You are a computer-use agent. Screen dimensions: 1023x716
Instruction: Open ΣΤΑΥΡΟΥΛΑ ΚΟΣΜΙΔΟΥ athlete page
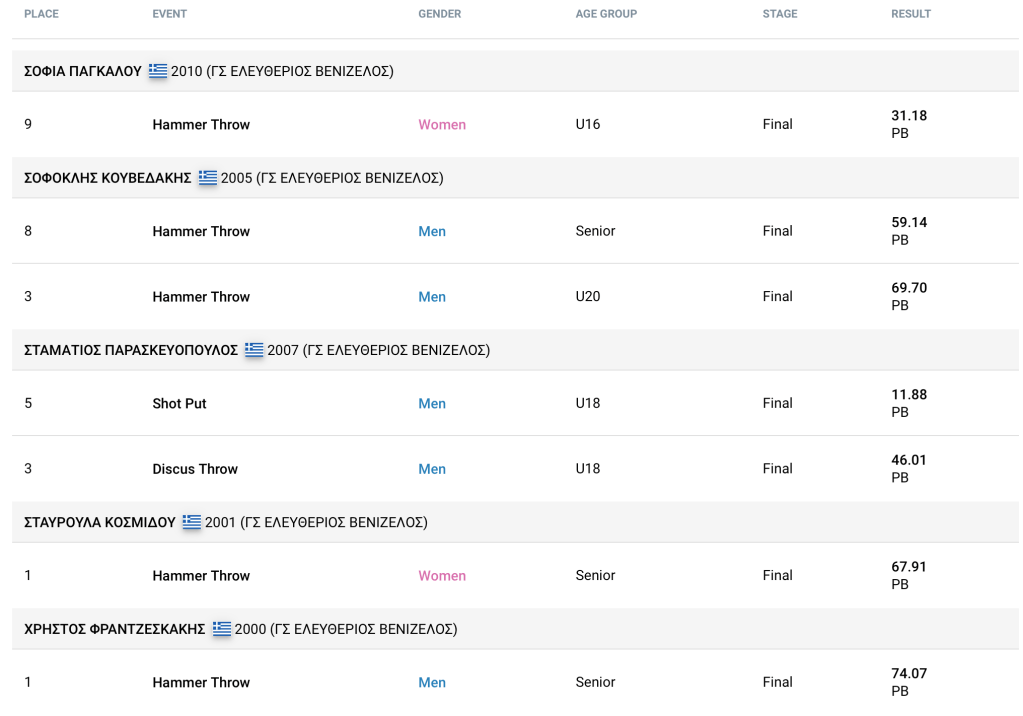(x=100, y=523)
